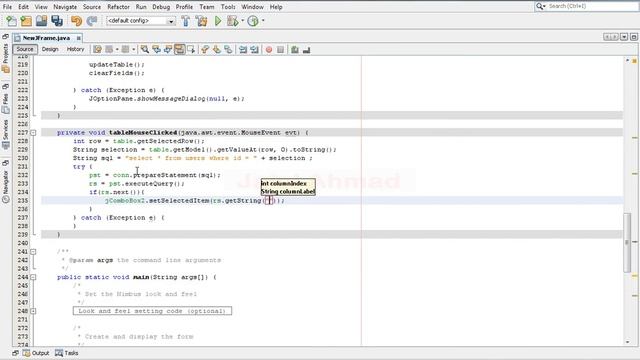Run the project with green play icon
Image resolution: width=640 pixels, height=360 pixels.
[x=218, y=21]
